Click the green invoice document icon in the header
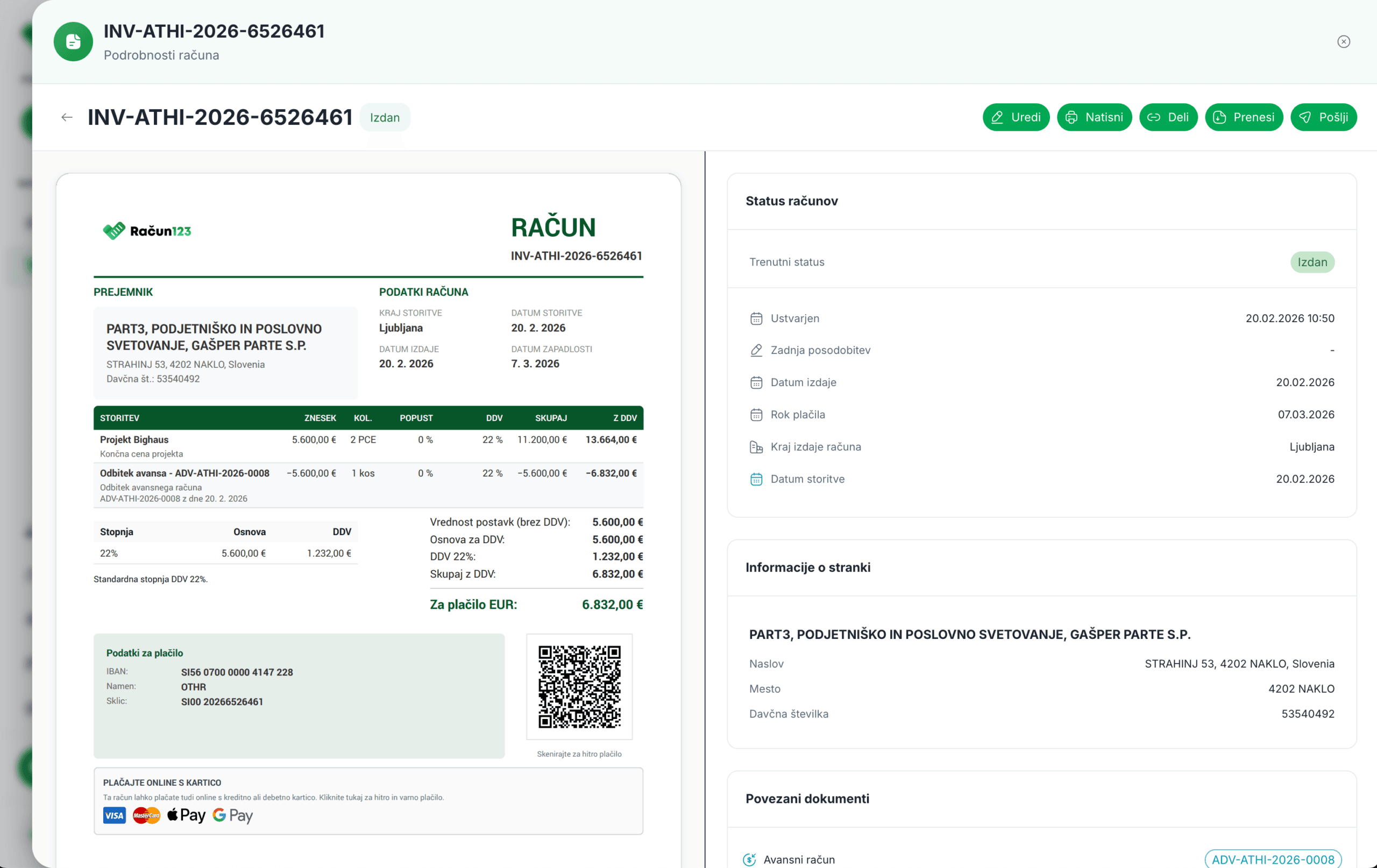The image size is (1377, 868). pos(73,42)
